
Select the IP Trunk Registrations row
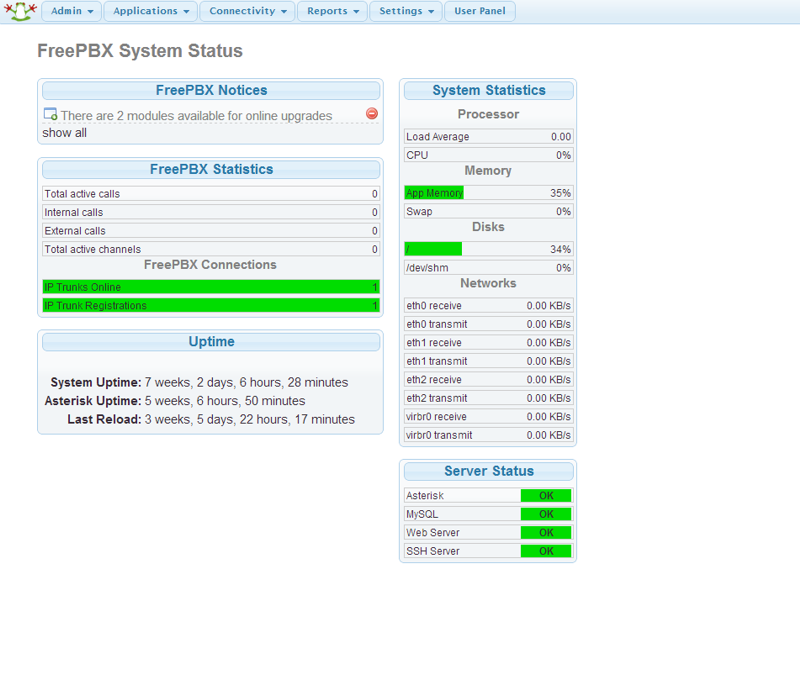tap(211, 305)
